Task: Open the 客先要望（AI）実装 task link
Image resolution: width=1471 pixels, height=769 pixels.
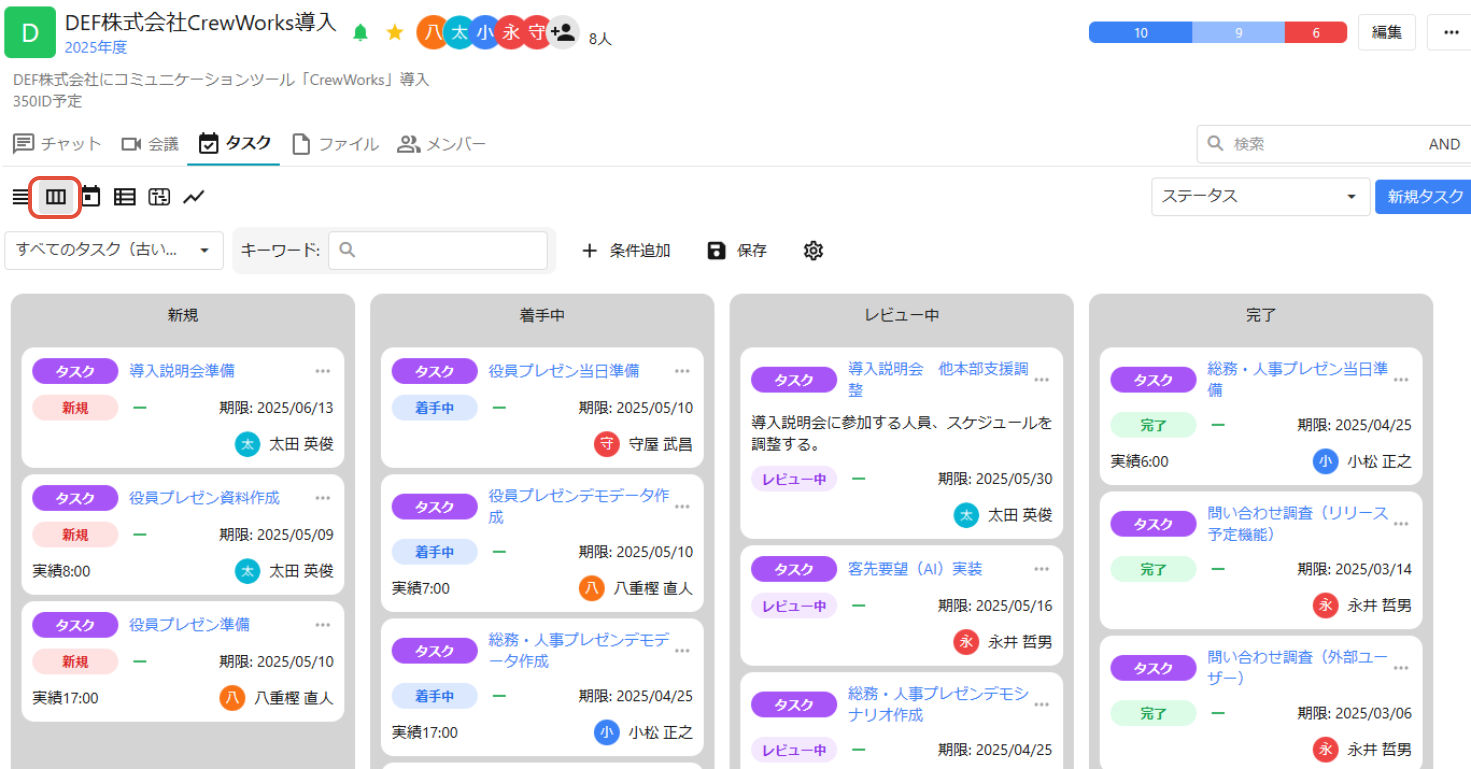Action: pyautogui.click(x=915, y=569)
